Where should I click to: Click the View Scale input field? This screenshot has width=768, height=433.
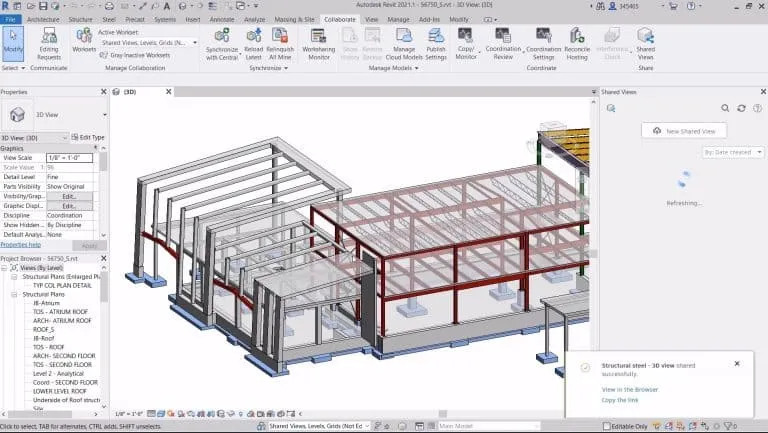(69, 158)
